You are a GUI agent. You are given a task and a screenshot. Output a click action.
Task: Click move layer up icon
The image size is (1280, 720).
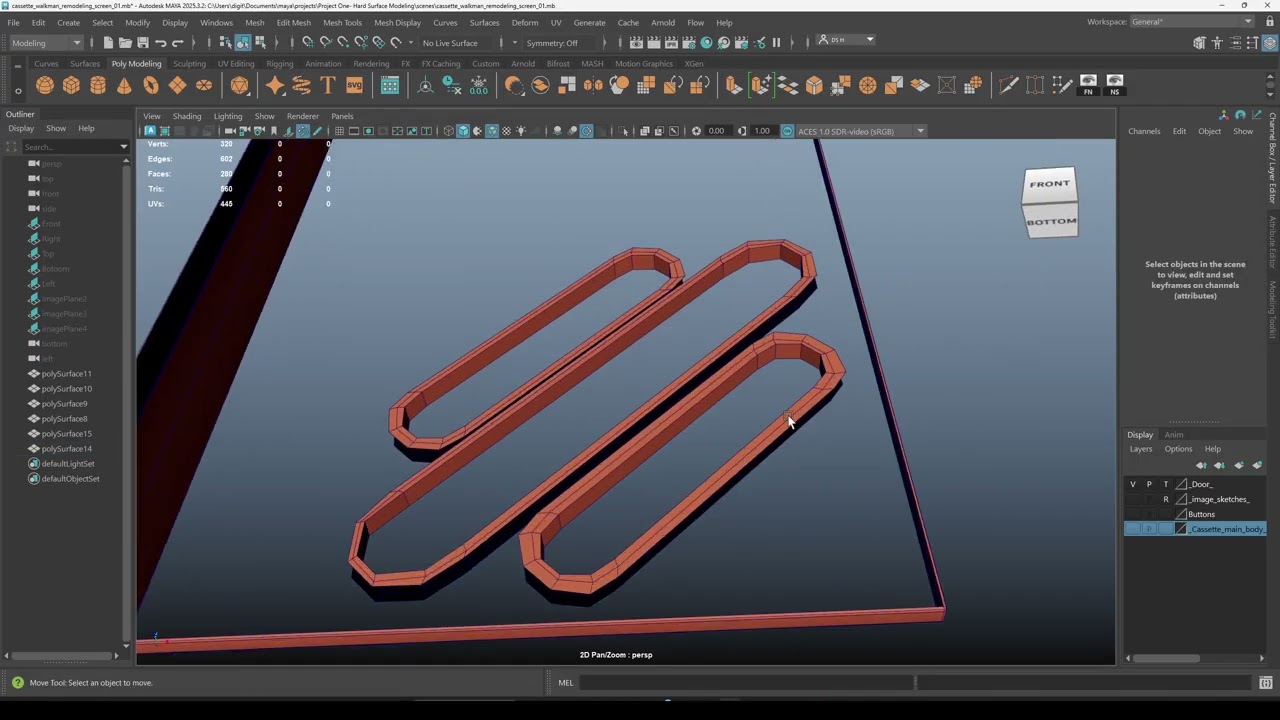(x=1201, y=465)
